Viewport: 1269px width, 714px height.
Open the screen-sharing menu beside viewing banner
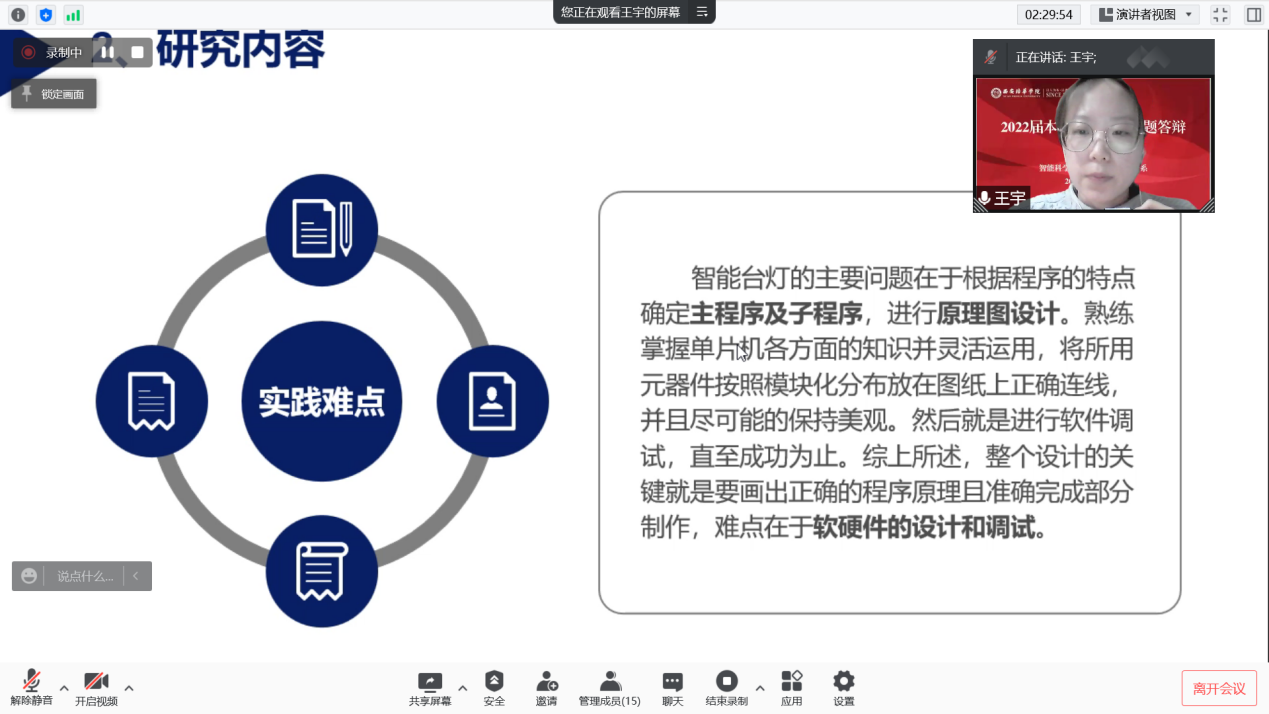(702, 12)
